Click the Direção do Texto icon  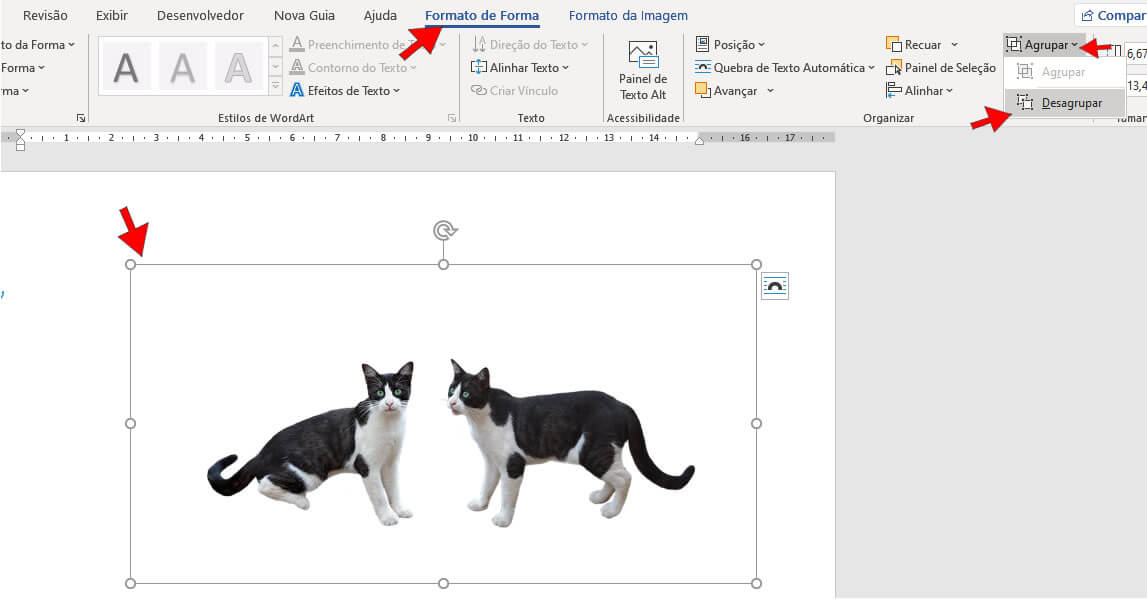(480, 45)
